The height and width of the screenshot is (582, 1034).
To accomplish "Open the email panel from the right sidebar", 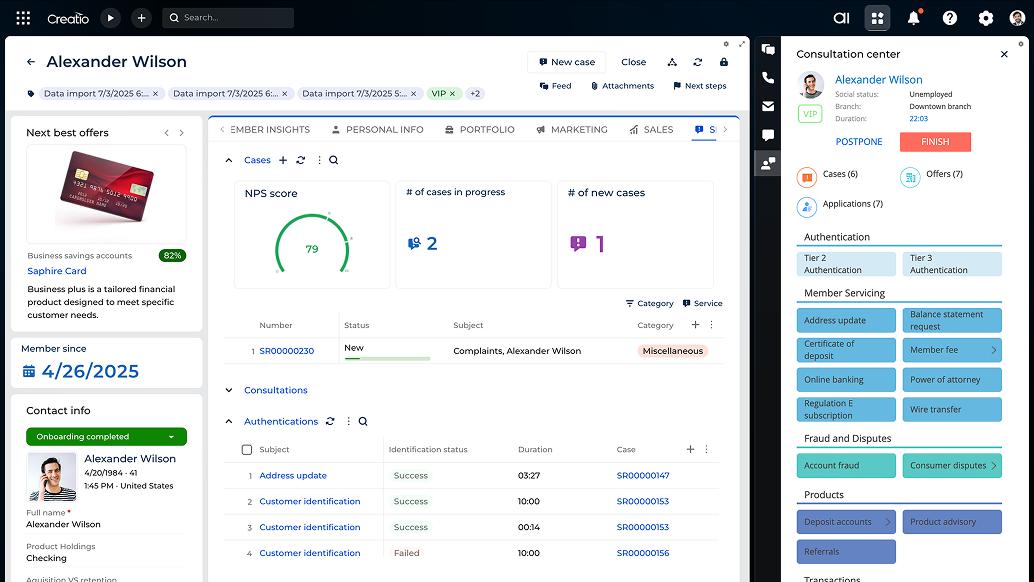I will (767, 104).
